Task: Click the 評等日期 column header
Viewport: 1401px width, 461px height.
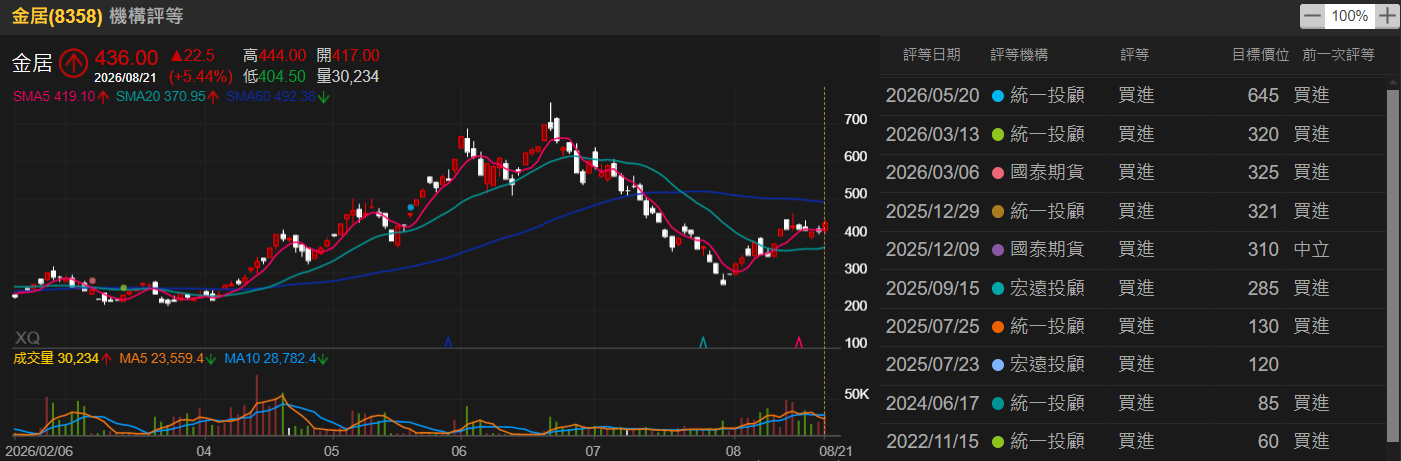Action: point(931,54)
